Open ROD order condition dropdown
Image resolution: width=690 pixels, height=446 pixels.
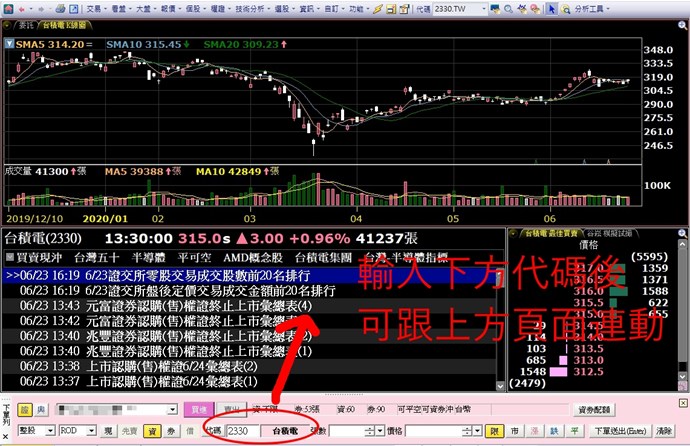point(92,431)
